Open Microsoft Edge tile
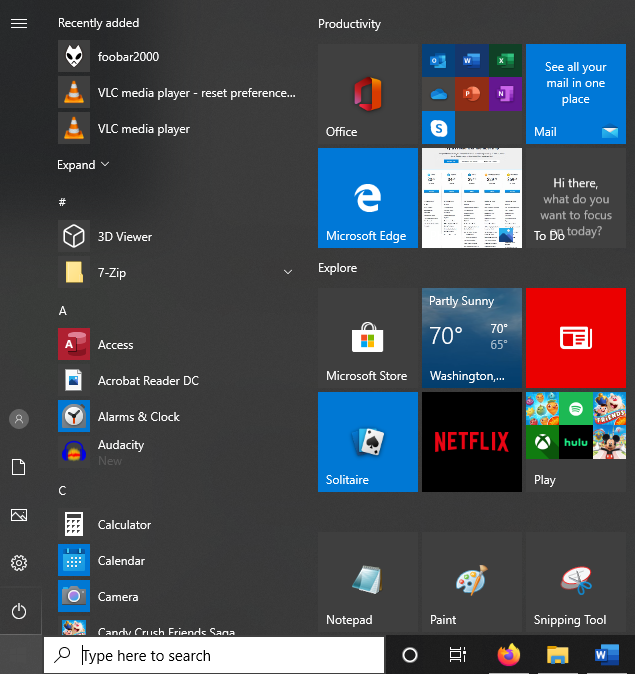This screenshot has height=674, width=635. pyautogui.click(x=367, y=198)
